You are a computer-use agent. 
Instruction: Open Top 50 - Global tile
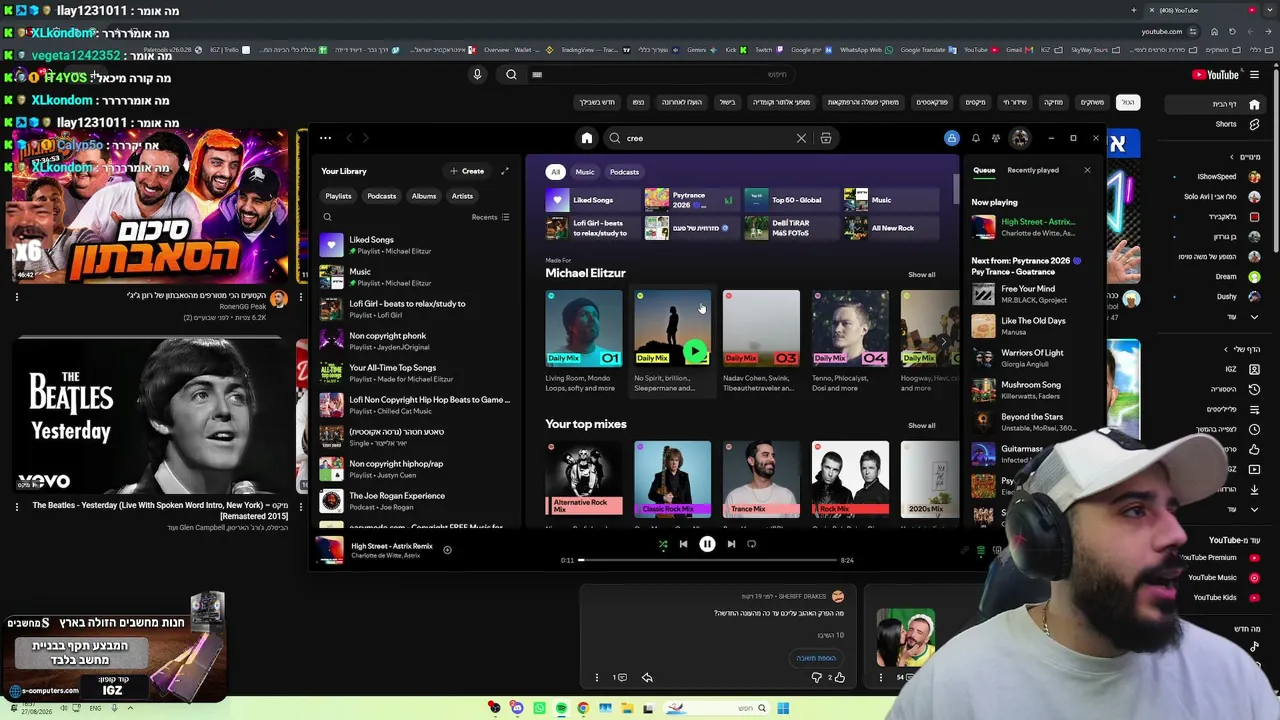click(x=790, y=200)
